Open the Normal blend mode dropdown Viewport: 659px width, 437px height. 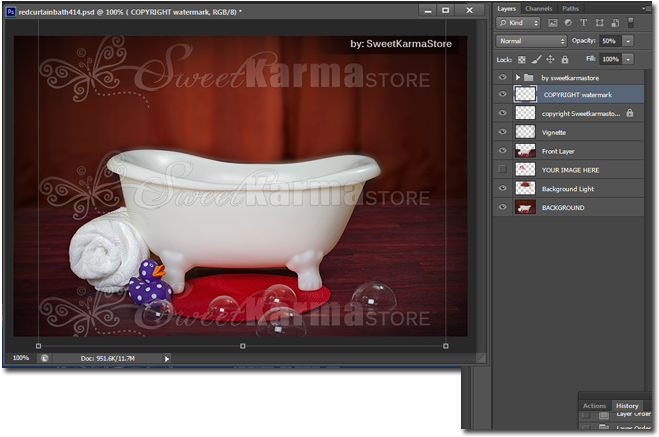[531, 41]
